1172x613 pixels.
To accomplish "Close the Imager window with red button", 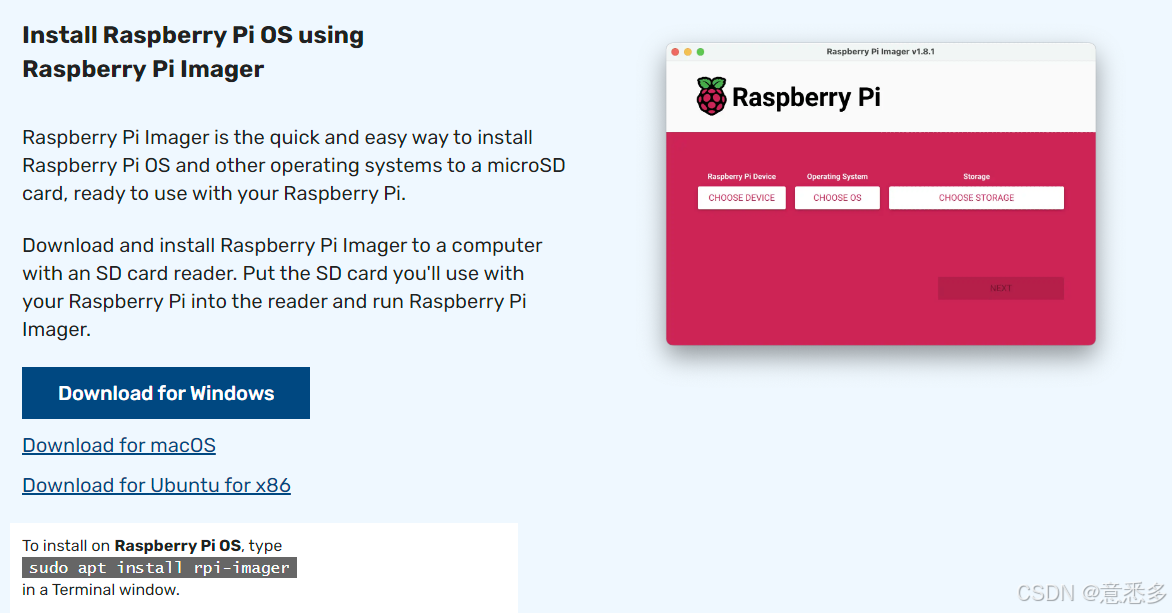I will pos(675,52).
